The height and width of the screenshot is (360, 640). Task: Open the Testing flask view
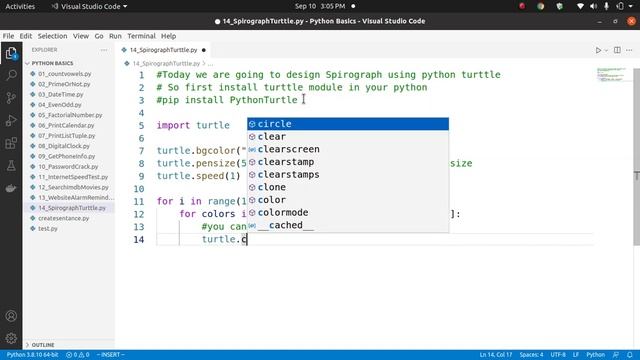point(11,166)
